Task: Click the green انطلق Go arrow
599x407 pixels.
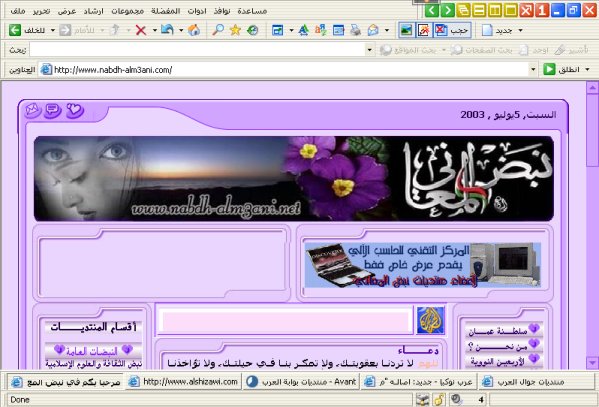Action: [x=549, y=69]
